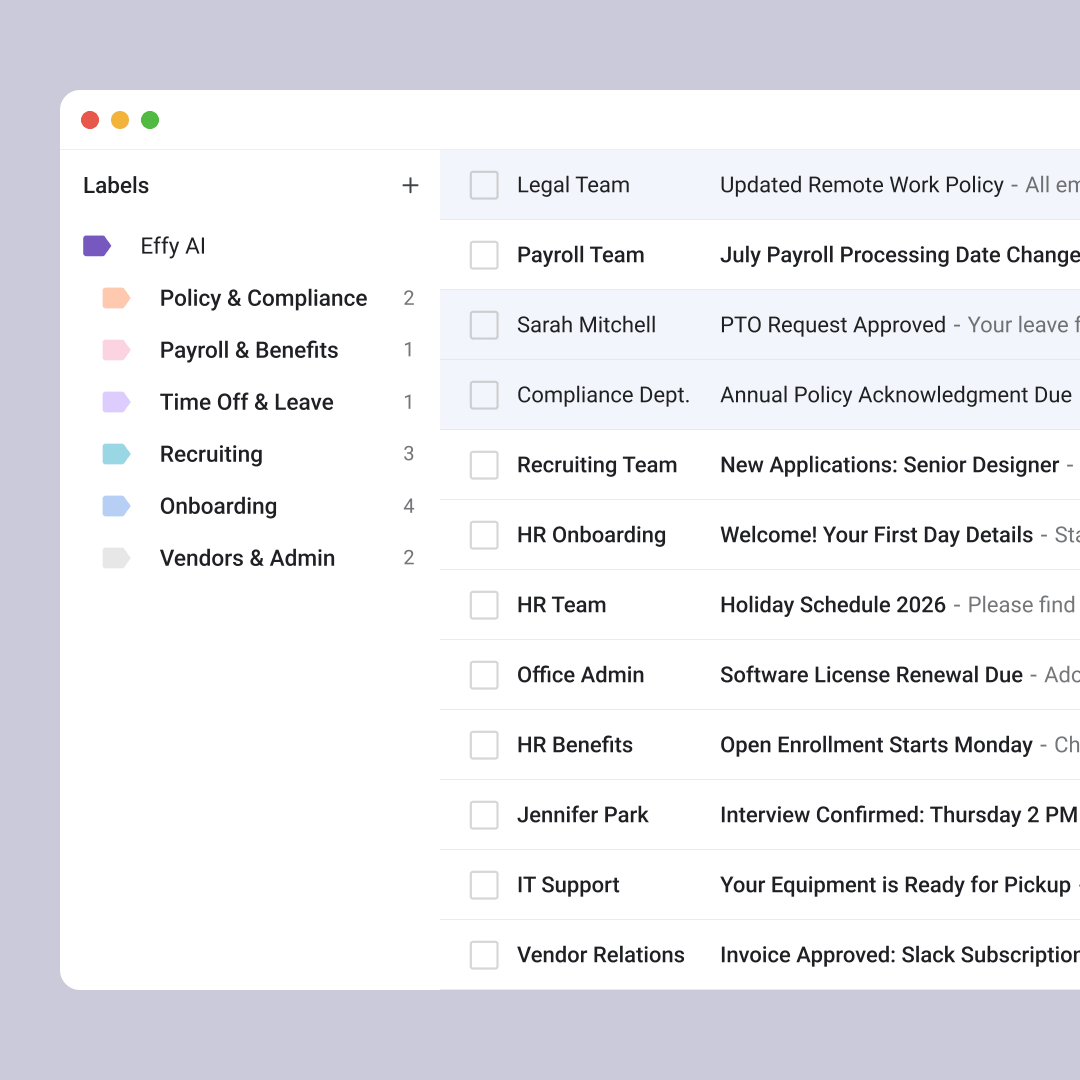Click sender name Payroll Team
Image resolution: width=1080 pixels, height=1080 pixels.
click(581, 255)
